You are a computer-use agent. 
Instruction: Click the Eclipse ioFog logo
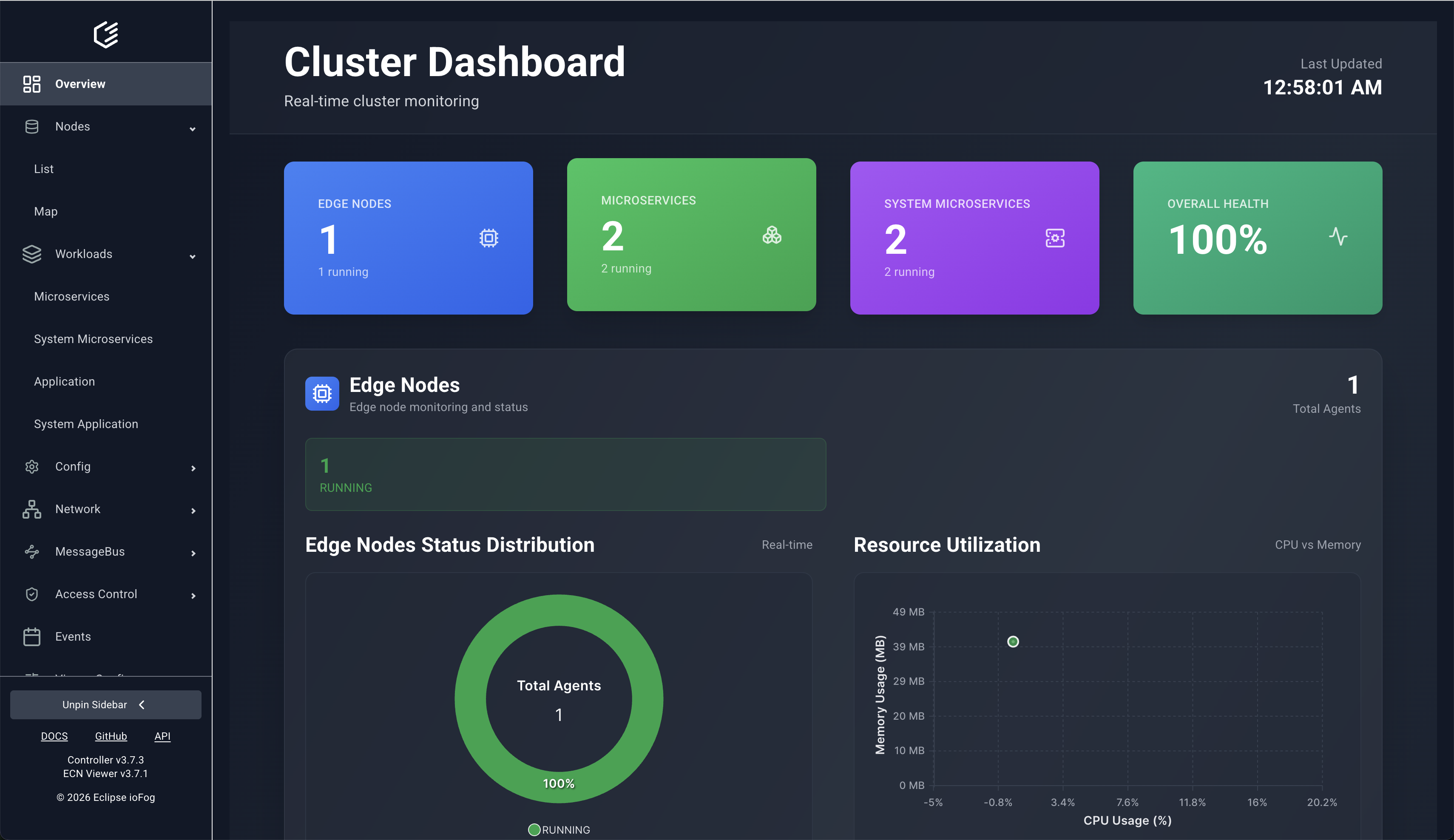pyautogui.click(x=105, y=34)
